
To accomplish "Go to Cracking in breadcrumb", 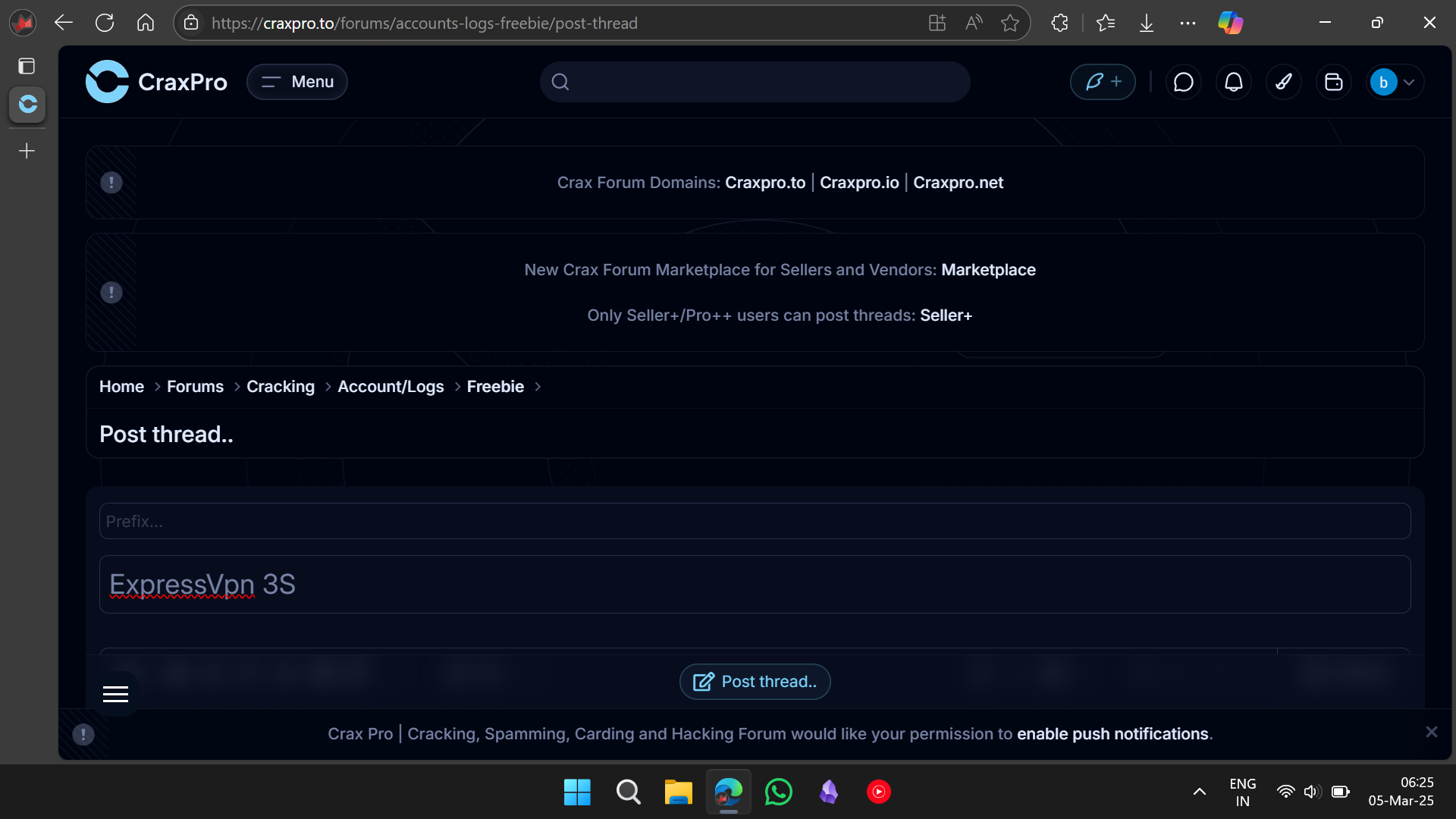I will (x=280, y=387).
